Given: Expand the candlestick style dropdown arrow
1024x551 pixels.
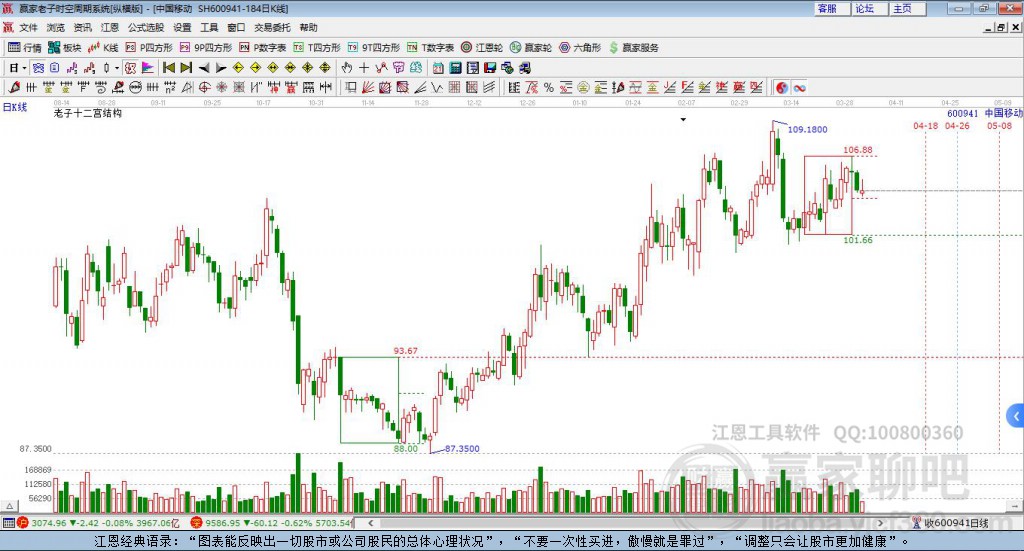Looking at the screenshot, I should [x=117, y=68].
